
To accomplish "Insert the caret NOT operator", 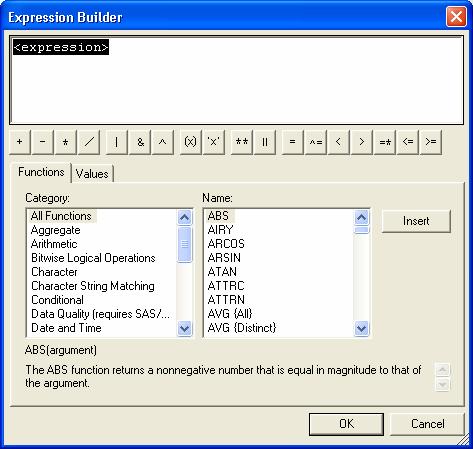I will pyautogui.click(x=163, y=142).
